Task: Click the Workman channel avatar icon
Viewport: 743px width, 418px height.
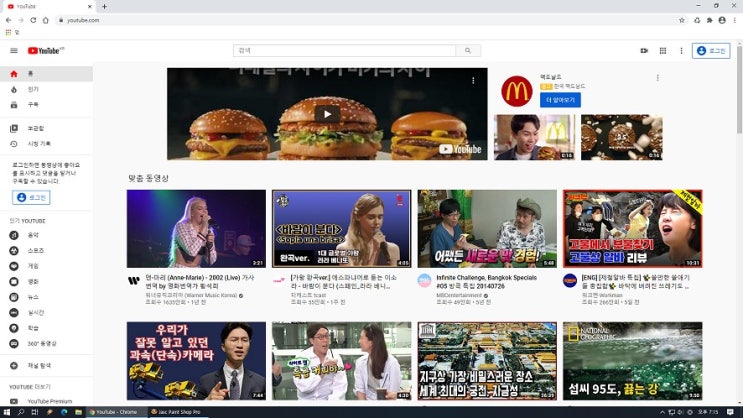Action: [x=570, y=281]
